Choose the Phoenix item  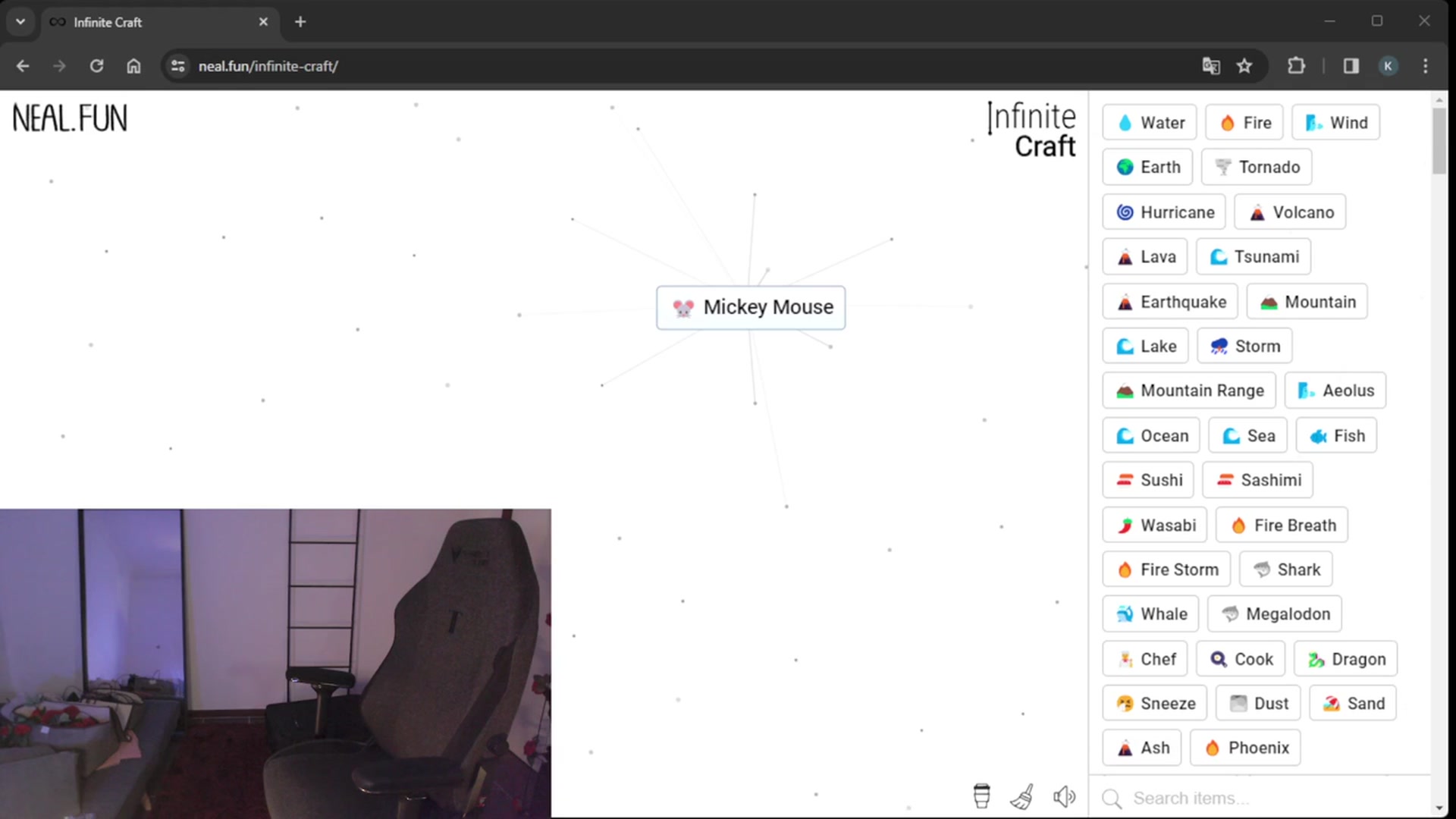click(1245, 748)
